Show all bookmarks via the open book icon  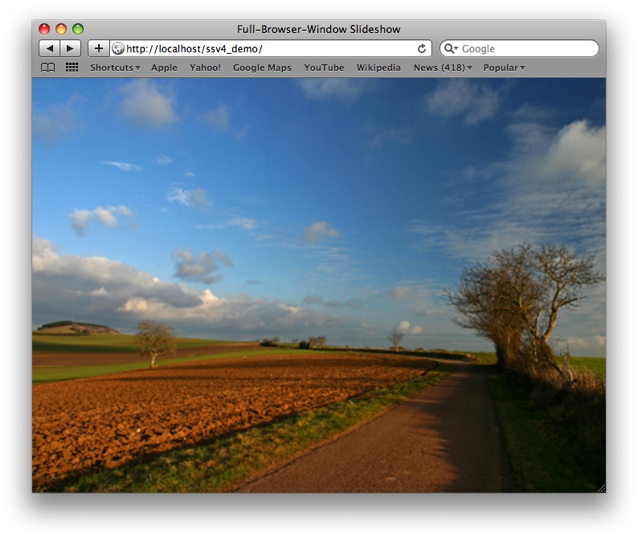pos(48,68)
